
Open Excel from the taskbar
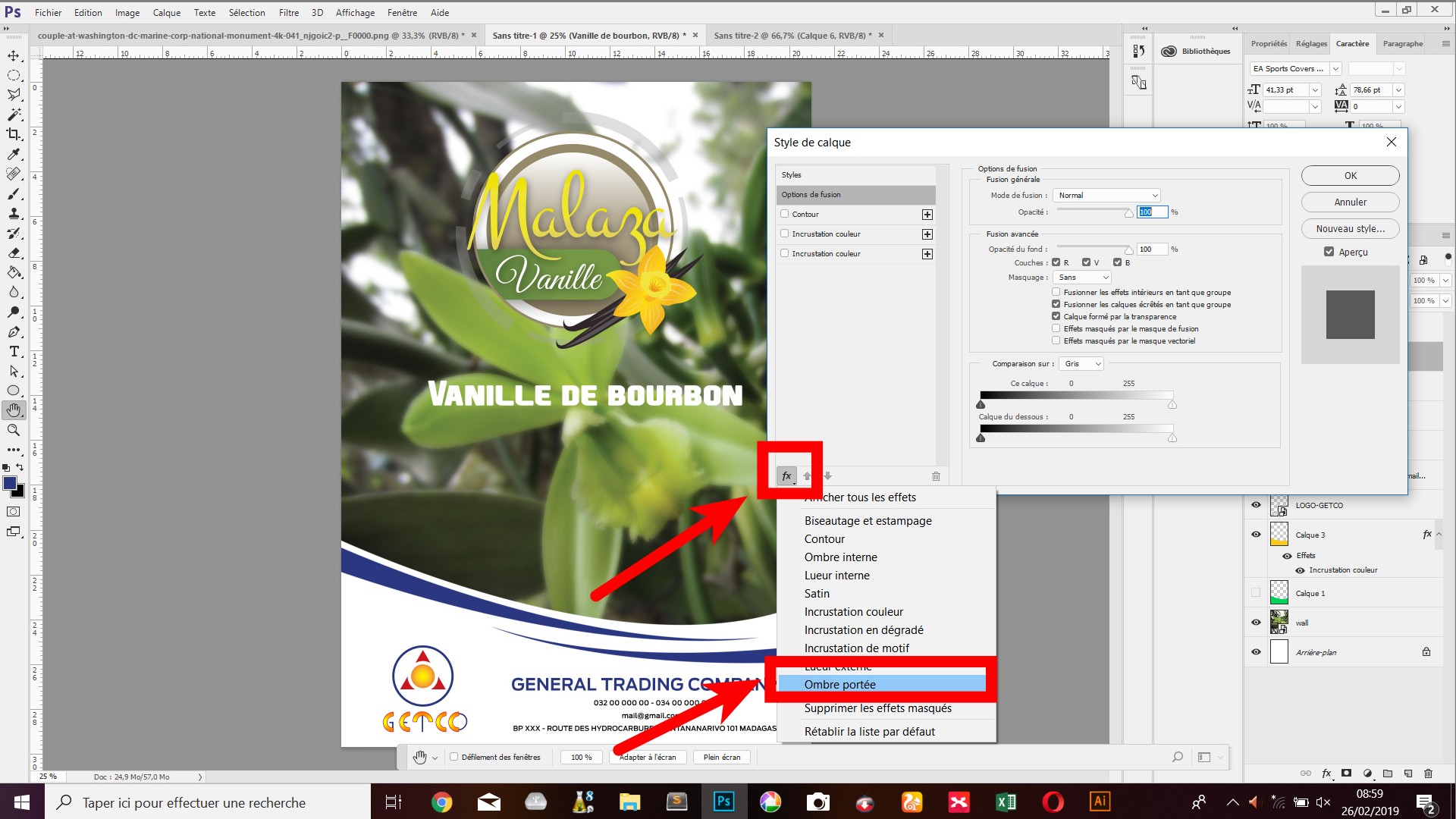coord(1006,802)
